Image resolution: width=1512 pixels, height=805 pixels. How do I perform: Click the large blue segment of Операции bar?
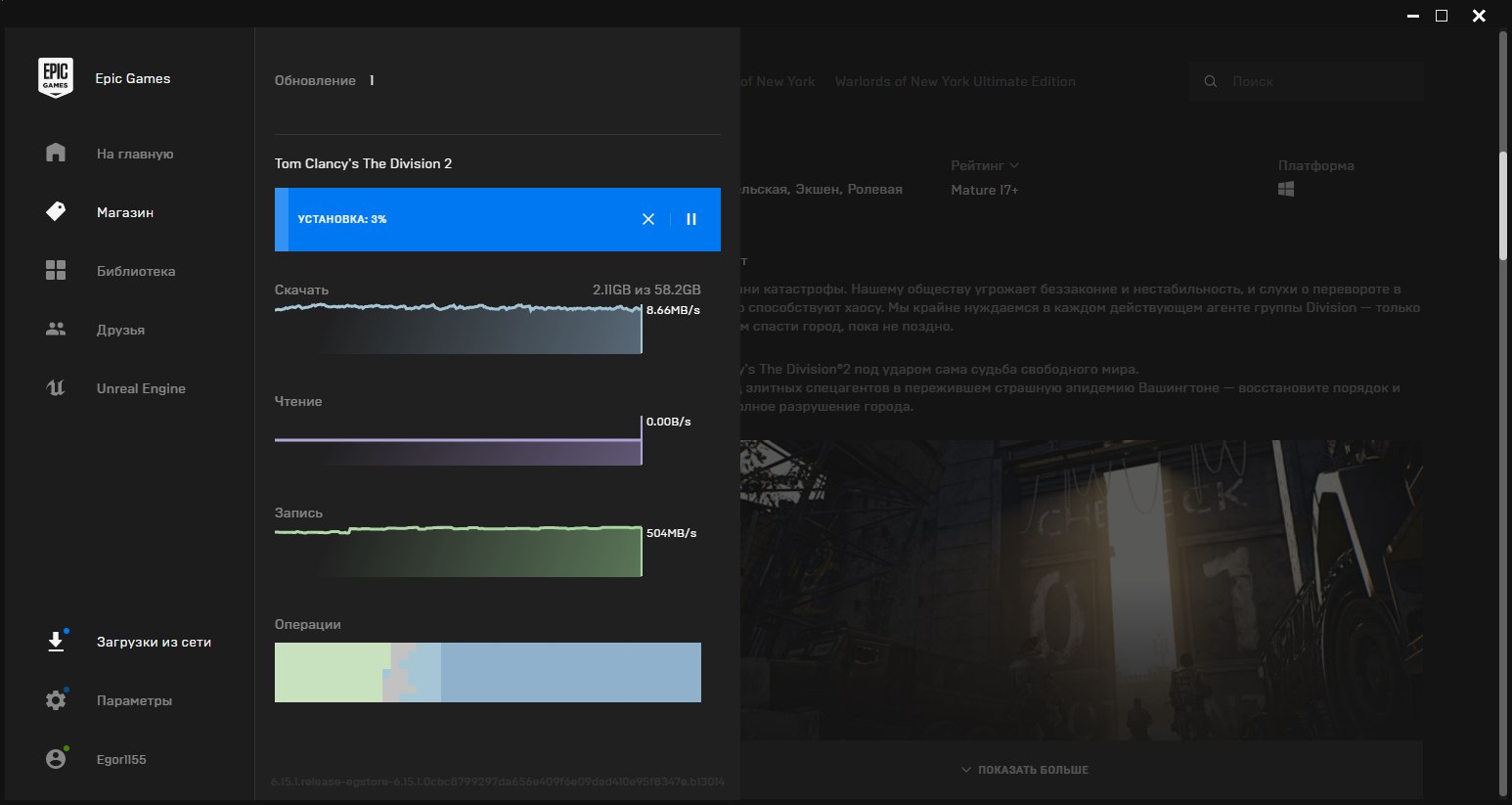tap(571, 672)
